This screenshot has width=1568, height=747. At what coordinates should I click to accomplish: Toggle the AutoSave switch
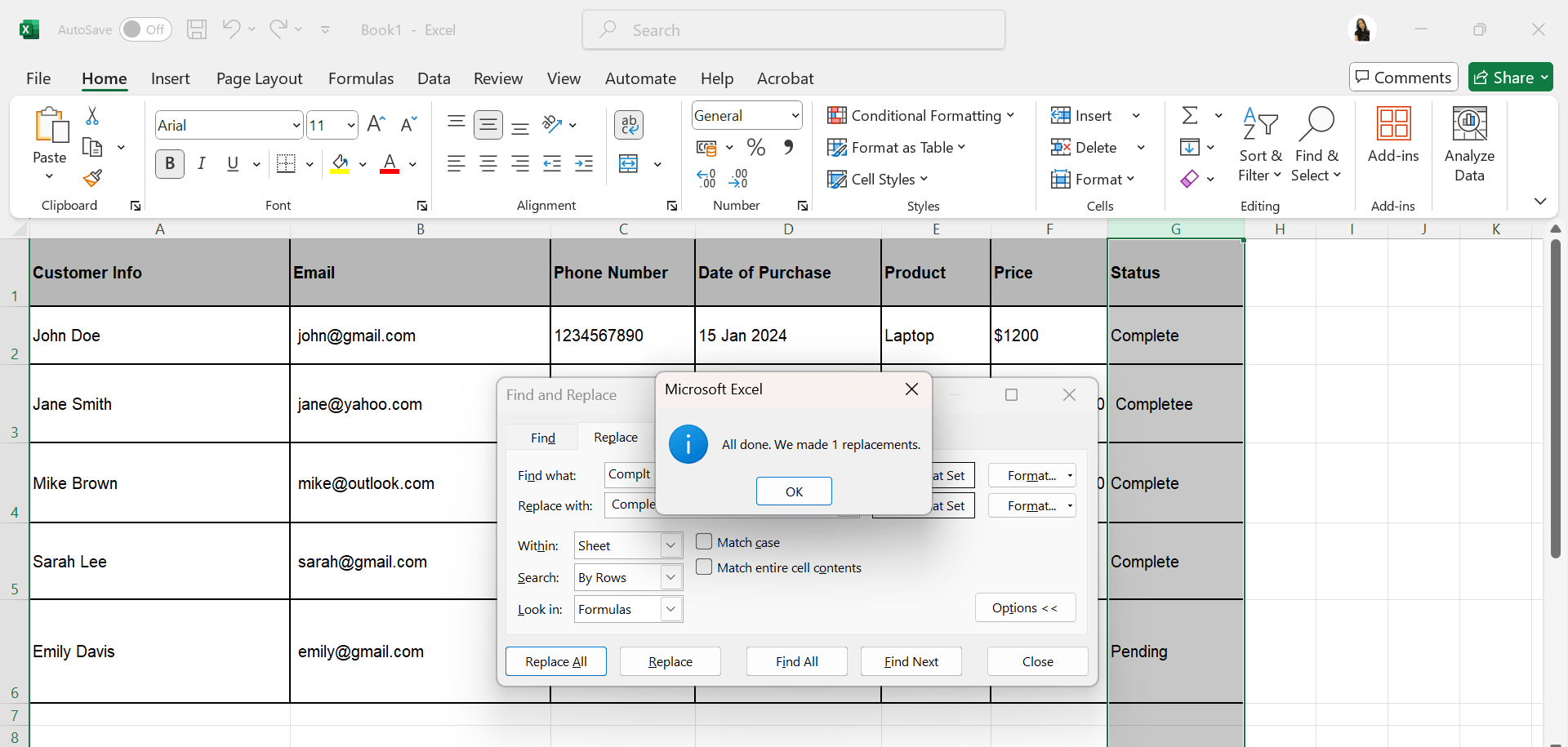(x=145, y=30)
